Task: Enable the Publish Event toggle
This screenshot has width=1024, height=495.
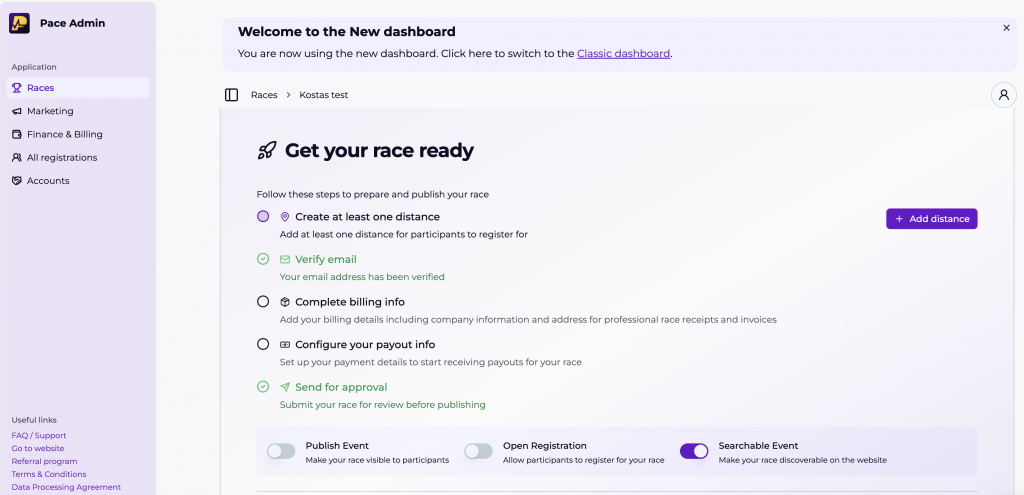Action: (x=281, y=451)
